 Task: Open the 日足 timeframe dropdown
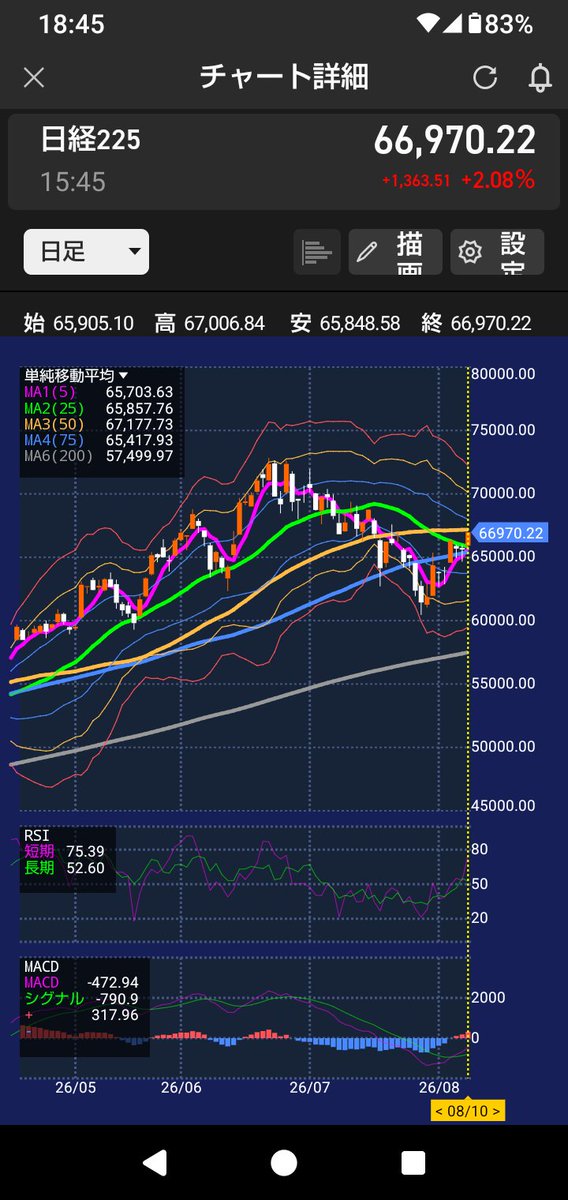point(86,251)
